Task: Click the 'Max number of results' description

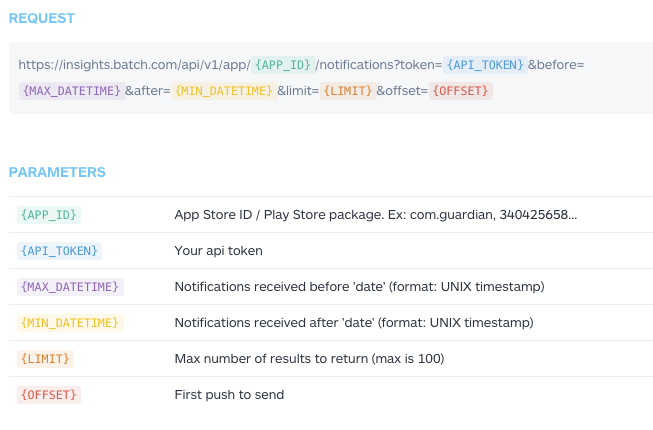Action: click(x=309, y=359)
